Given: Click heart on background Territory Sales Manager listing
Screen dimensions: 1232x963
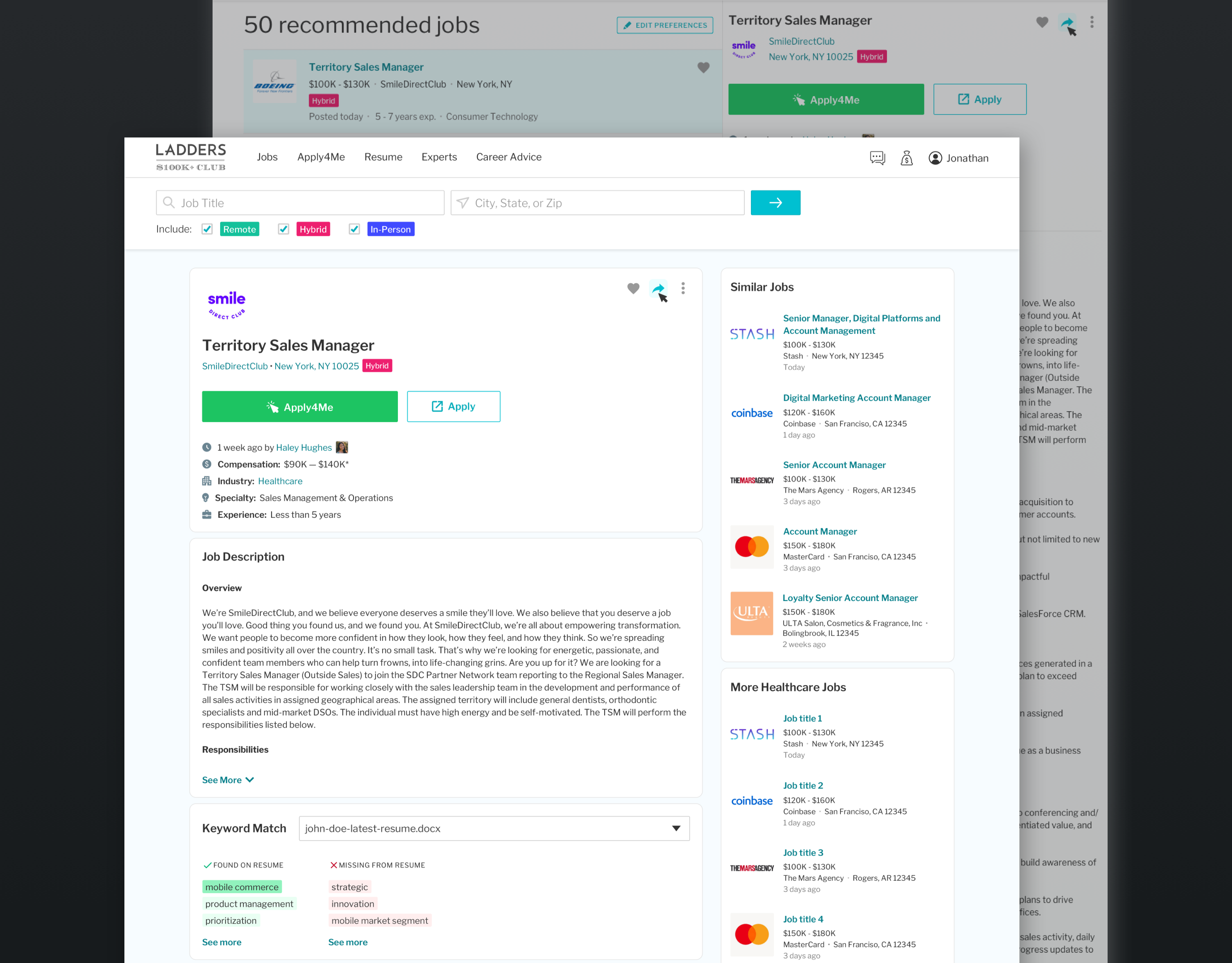Looking at the screenshot, I should tap(703, 68).
